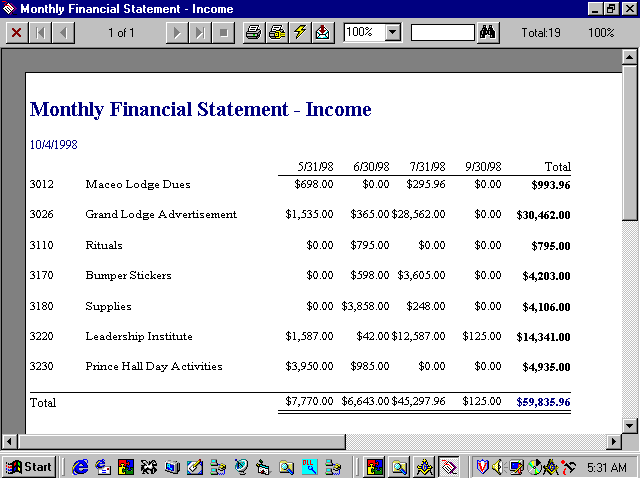Click the search text input field

442,32
